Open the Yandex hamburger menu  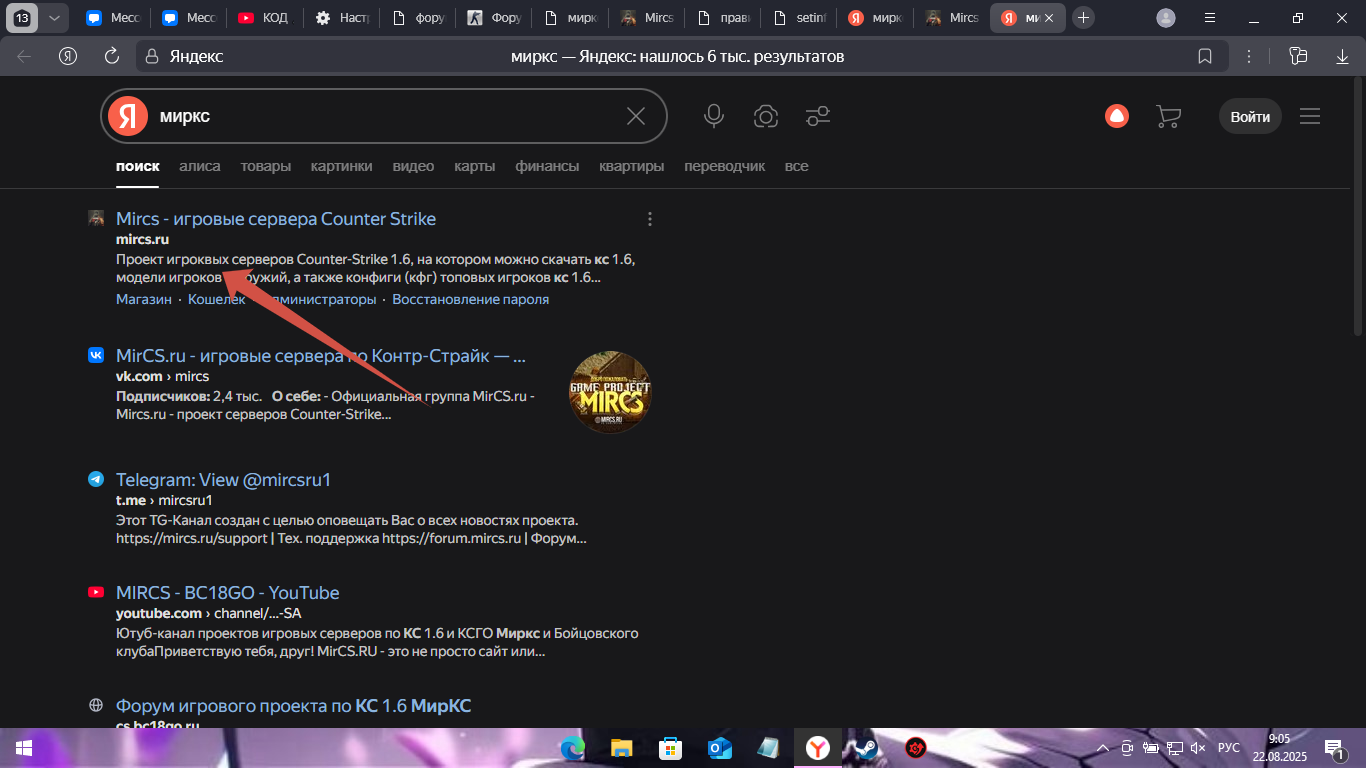click(1310, 116)
